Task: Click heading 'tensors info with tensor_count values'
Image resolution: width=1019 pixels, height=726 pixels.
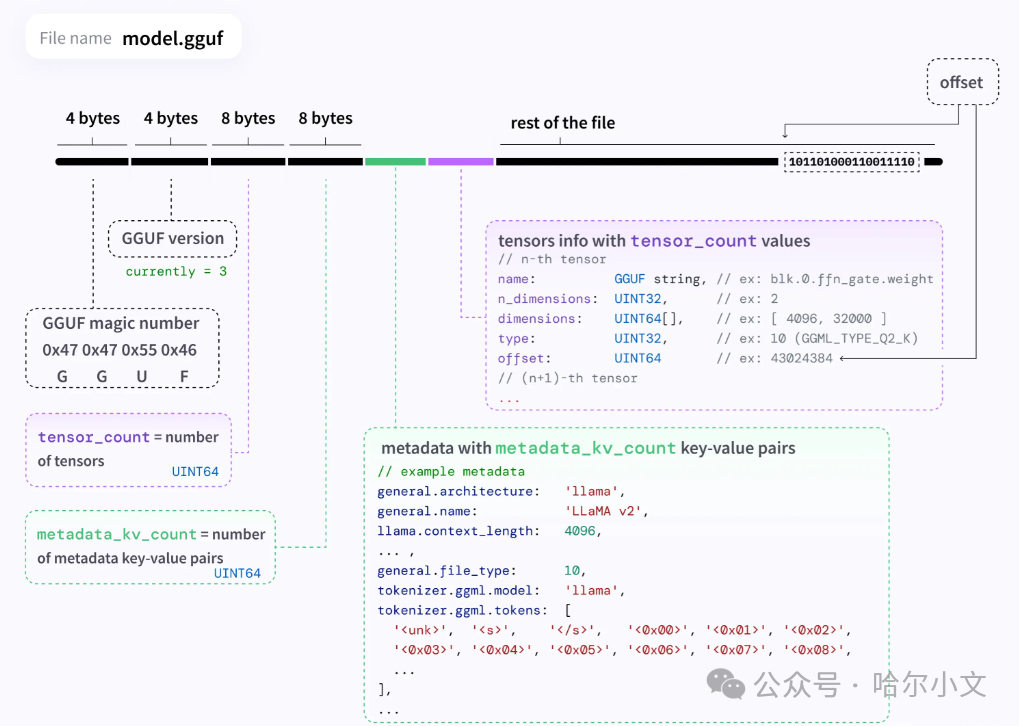Action: pyautogui.click(x=654, y=241)
